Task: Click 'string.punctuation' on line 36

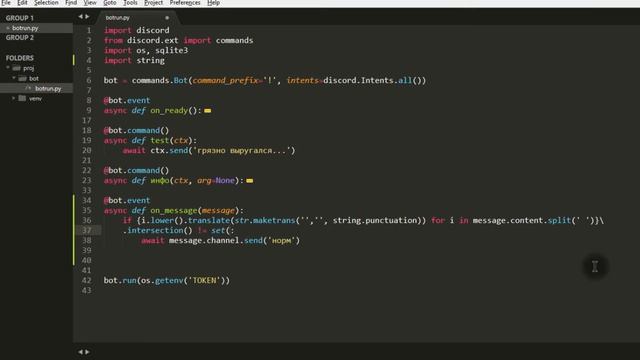Action: (375, 220)
